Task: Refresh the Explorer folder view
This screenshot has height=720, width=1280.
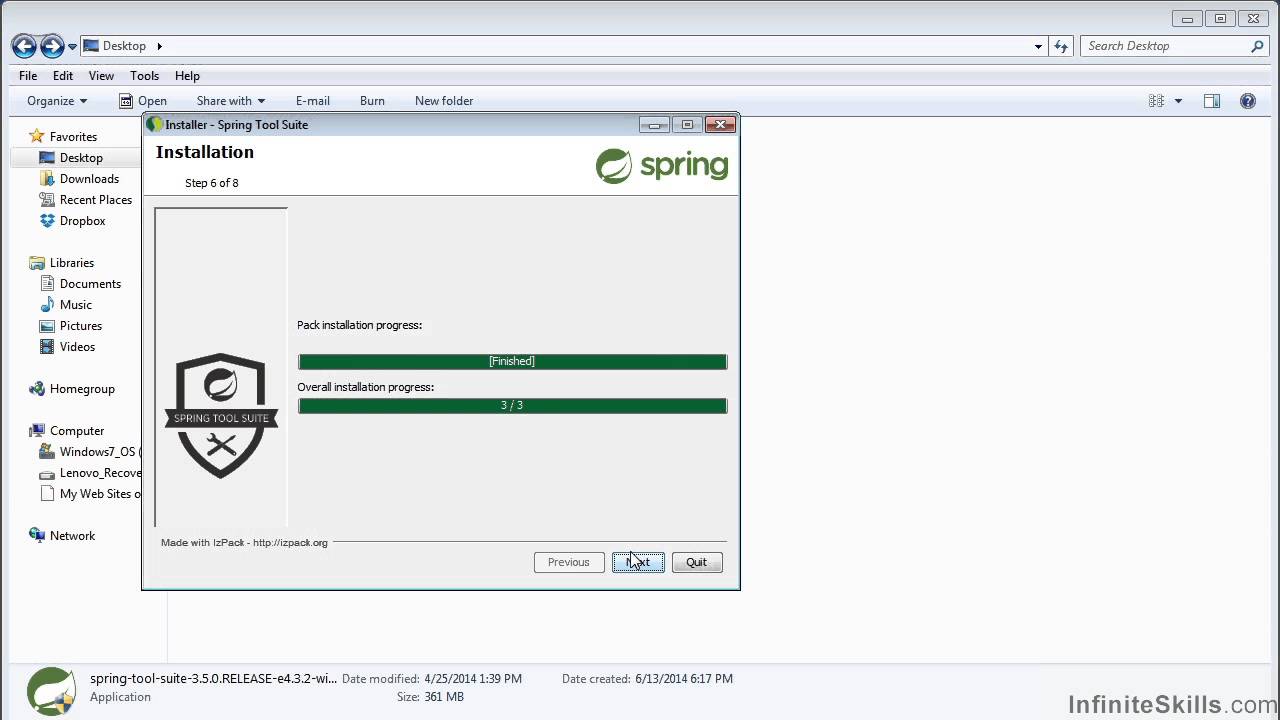Action: [x=1061, y=46]
